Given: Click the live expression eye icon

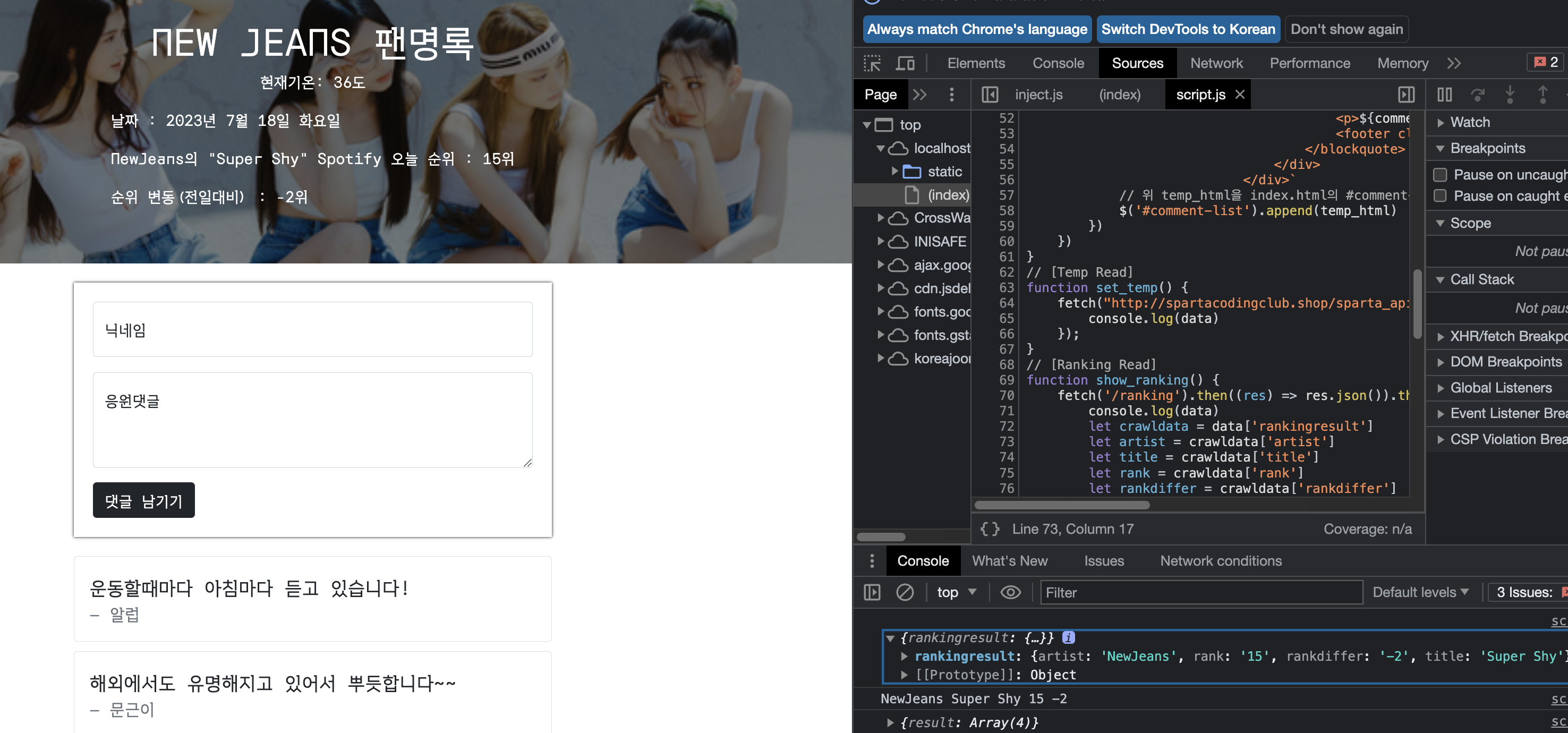Looking at the screenshot, I should point(1010,592).
